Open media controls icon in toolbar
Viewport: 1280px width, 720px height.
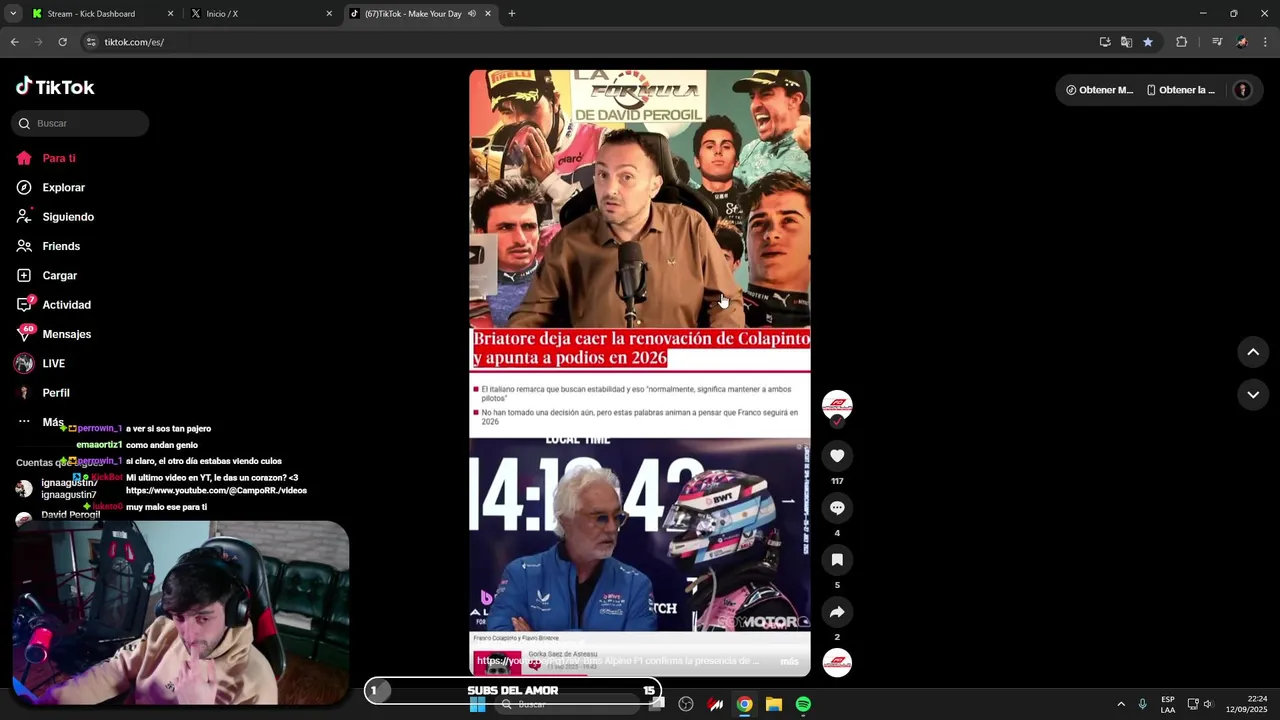[1217, 42]
